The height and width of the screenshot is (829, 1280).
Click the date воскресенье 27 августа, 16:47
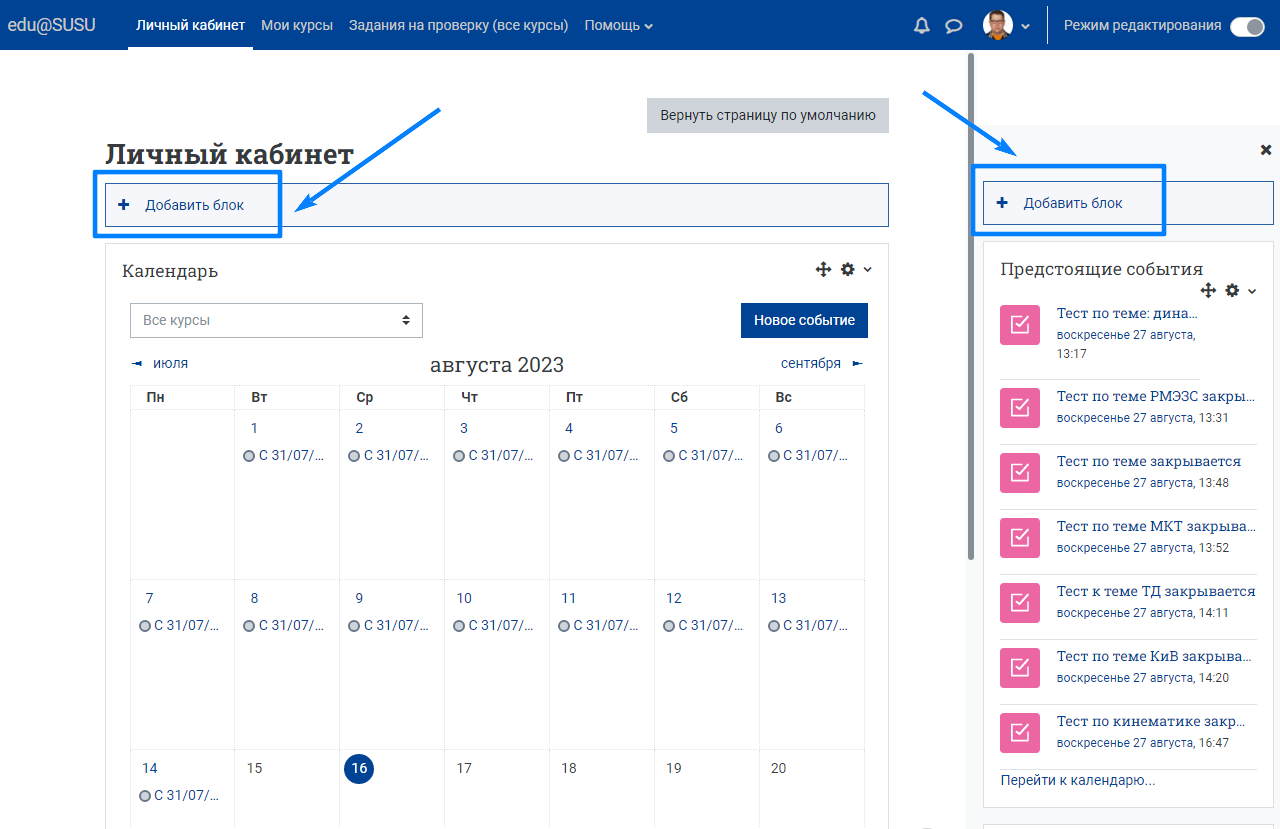[x=1143, y=743]
